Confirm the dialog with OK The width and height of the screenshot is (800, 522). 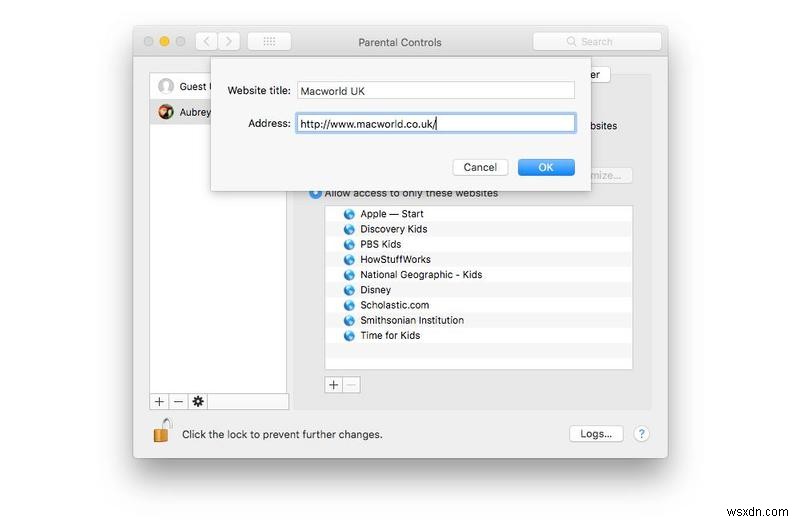pyautogui.click(x=546, y=167)
